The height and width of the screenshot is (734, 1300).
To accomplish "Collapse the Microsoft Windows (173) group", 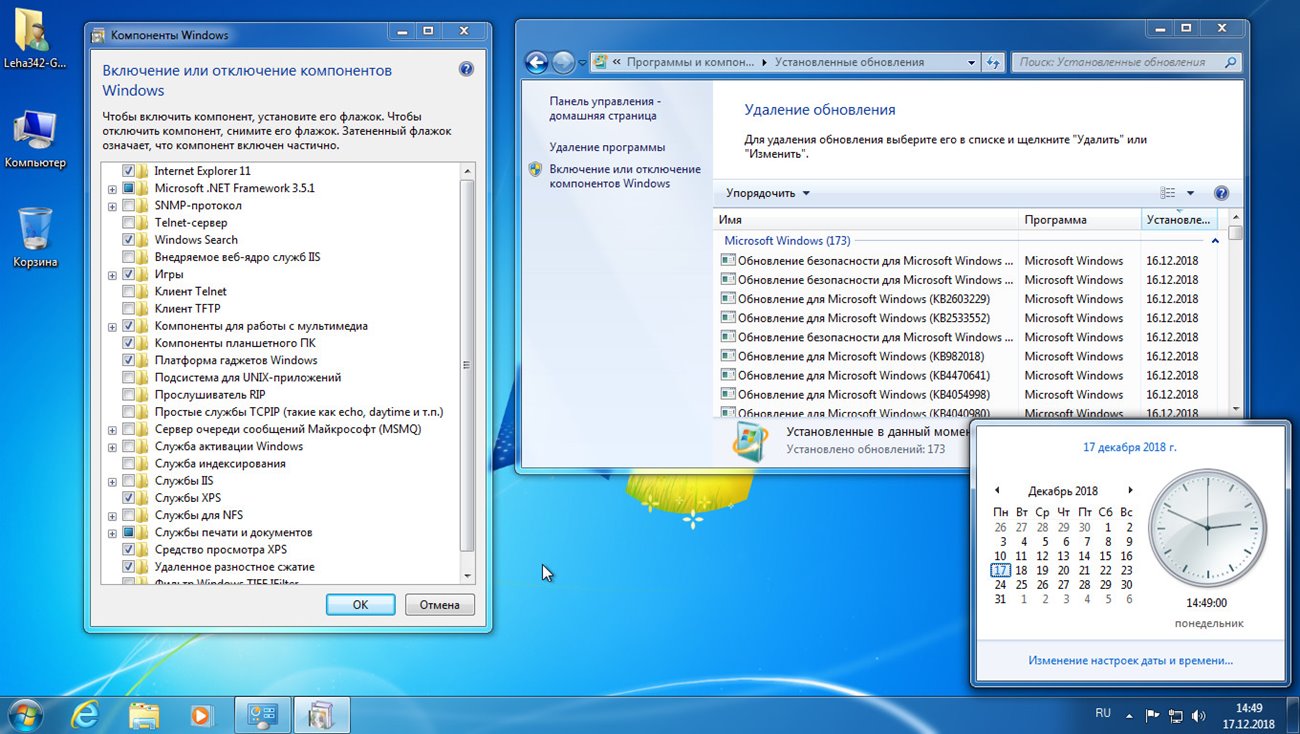I will point(1215,241).
